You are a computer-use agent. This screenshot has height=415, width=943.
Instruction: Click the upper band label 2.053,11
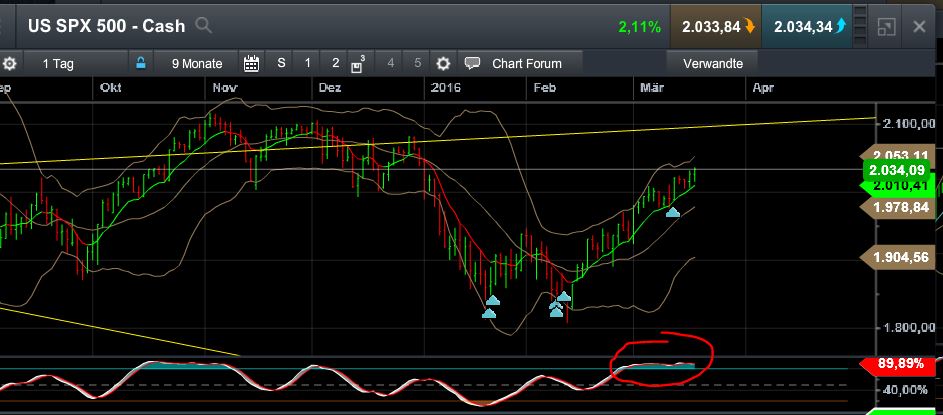900,154
